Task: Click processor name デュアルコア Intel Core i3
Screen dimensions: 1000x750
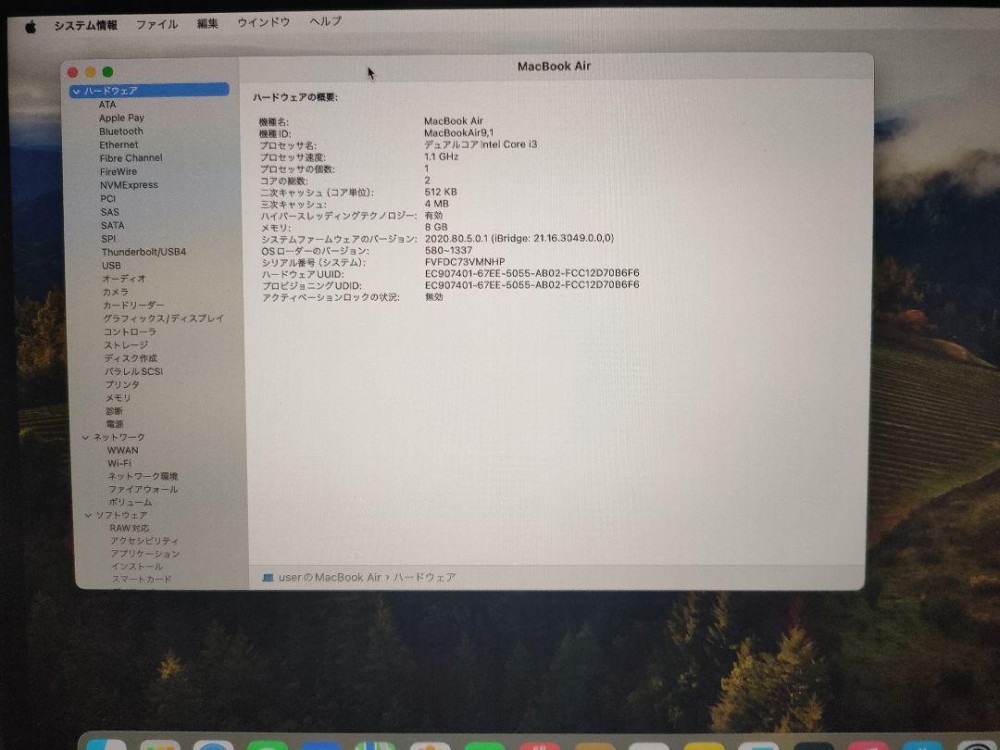Action: [x=481, y=145]
